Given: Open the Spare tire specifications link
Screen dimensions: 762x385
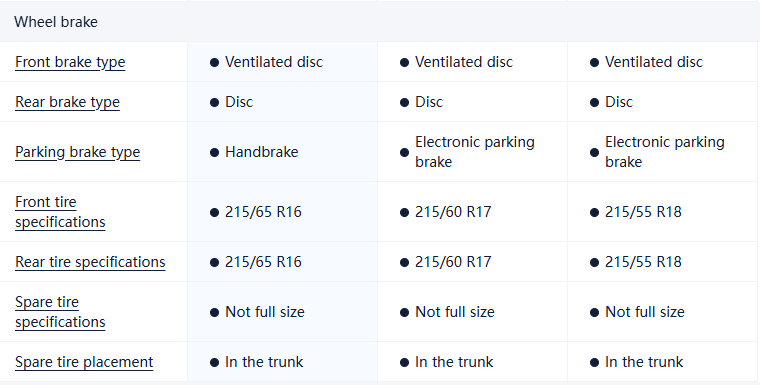Looking at the screenshot, I should (60, 312).
